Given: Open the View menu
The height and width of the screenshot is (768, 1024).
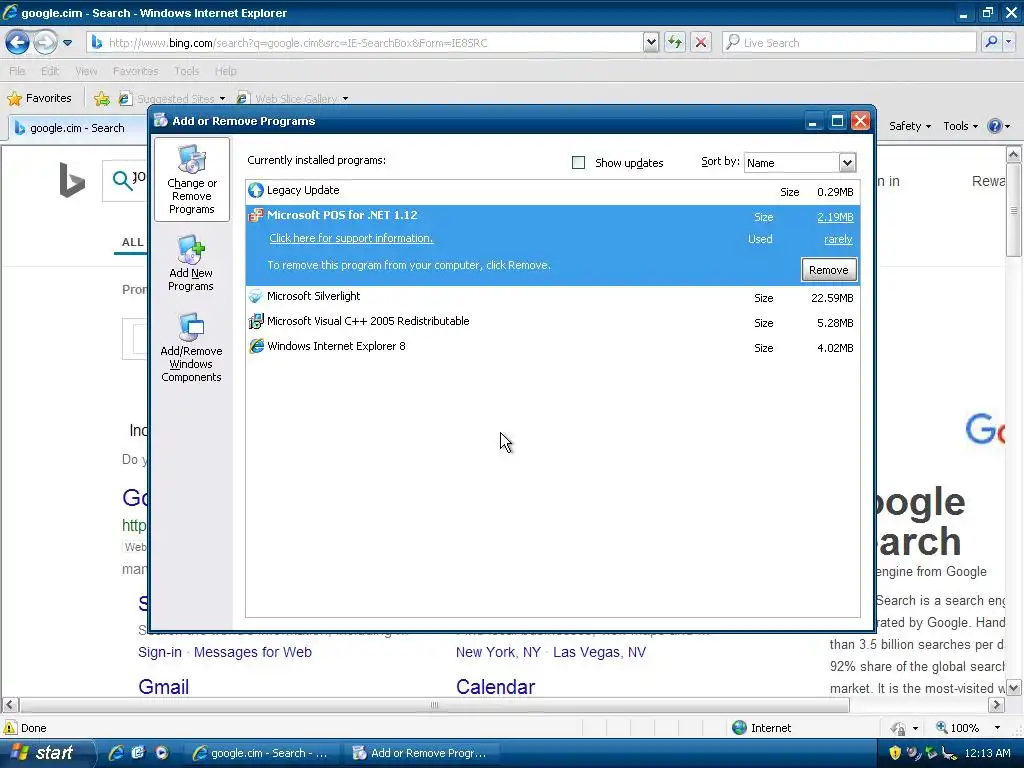Looking at the screenshot, I should 86,71.
